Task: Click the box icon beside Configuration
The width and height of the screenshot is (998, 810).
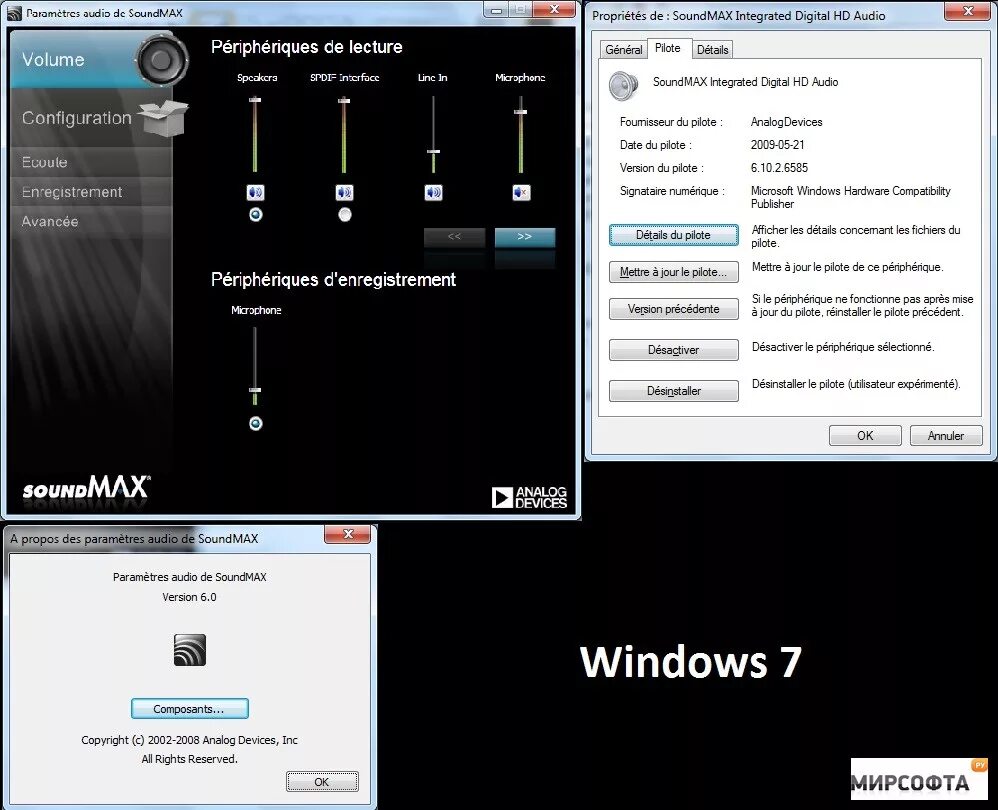Action: pos(164,118)
